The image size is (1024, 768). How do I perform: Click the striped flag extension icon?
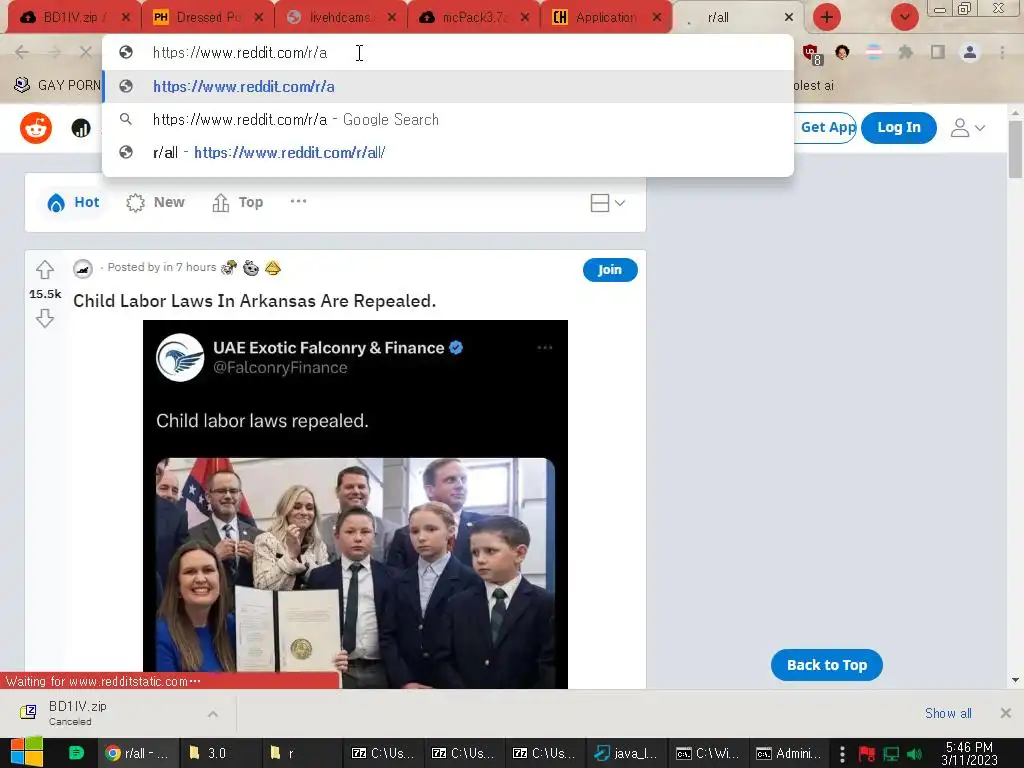click(x=873, y=52)
